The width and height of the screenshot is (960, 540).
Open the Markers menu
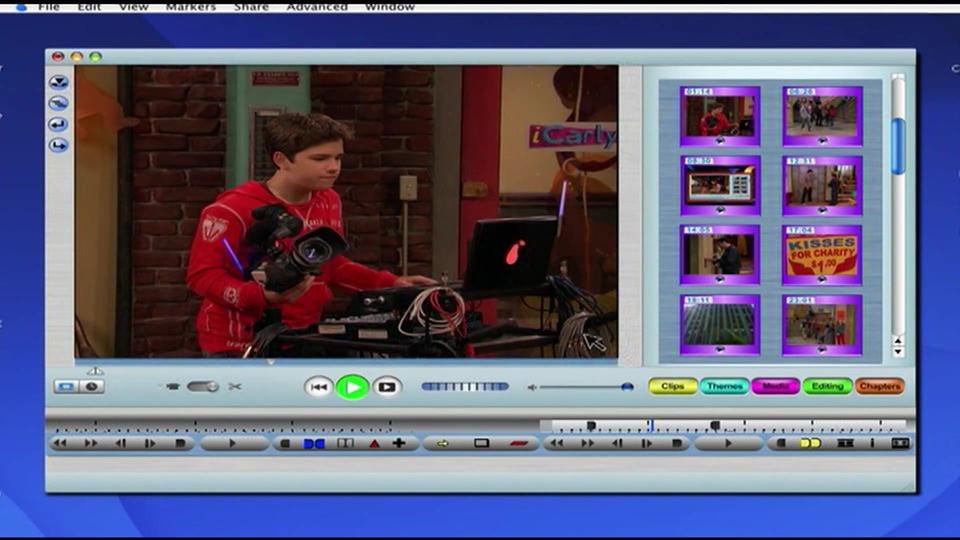(x=191, y=7)
